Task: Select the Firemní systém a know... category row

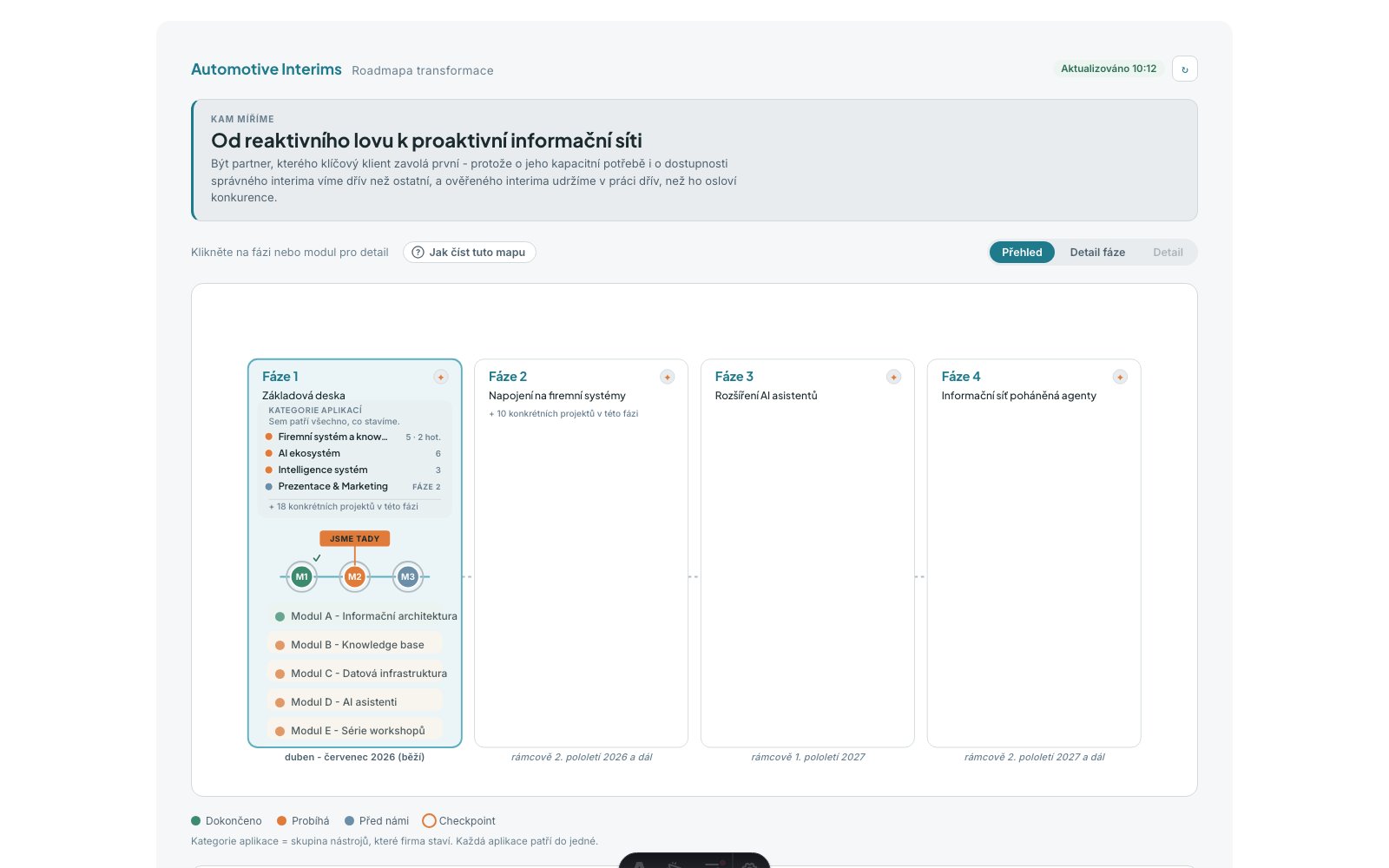Action: tap(353, 437)
